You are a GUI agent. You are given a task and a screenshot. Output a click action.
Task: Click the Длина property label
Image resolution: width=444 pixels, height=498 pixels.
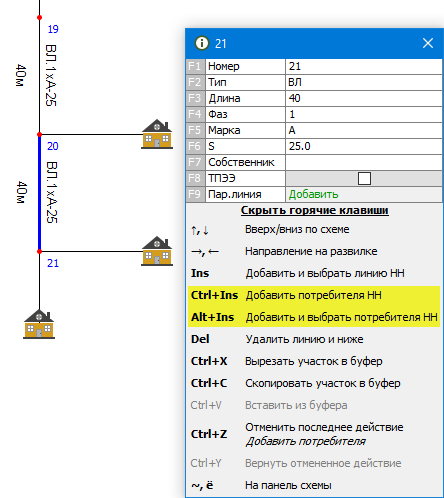(224, 98)
